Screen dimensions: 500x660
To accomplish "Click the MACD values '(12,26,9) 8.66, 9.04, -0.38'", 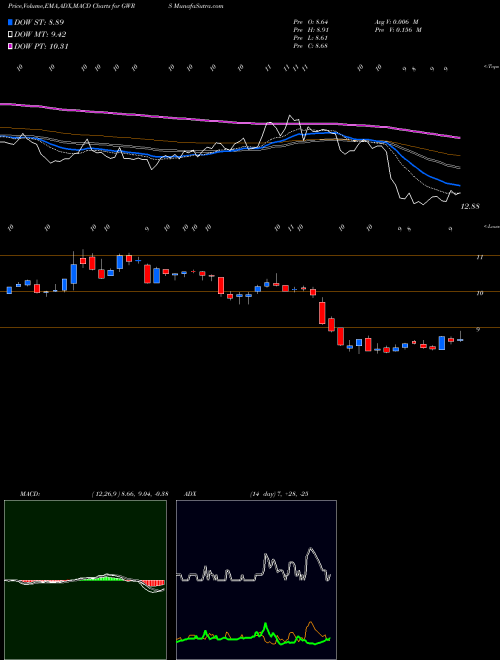I will click(130, 494).
